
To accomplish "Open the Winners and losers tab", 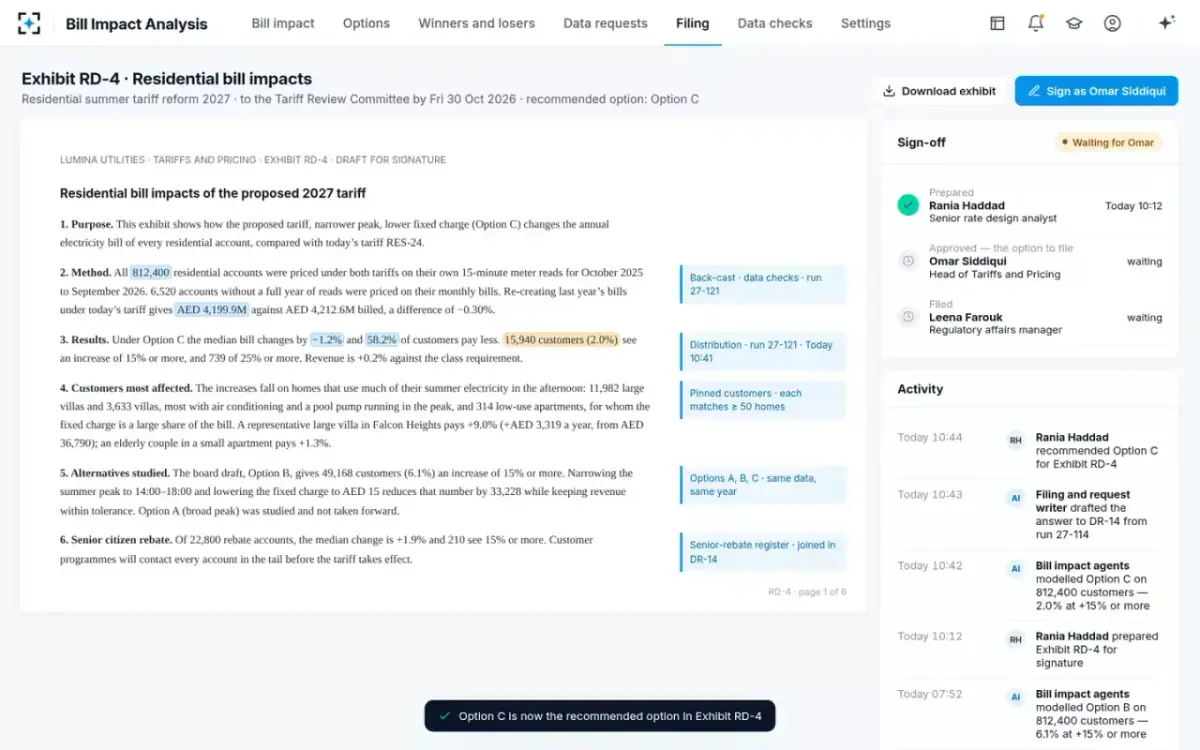I will (476, 23).
